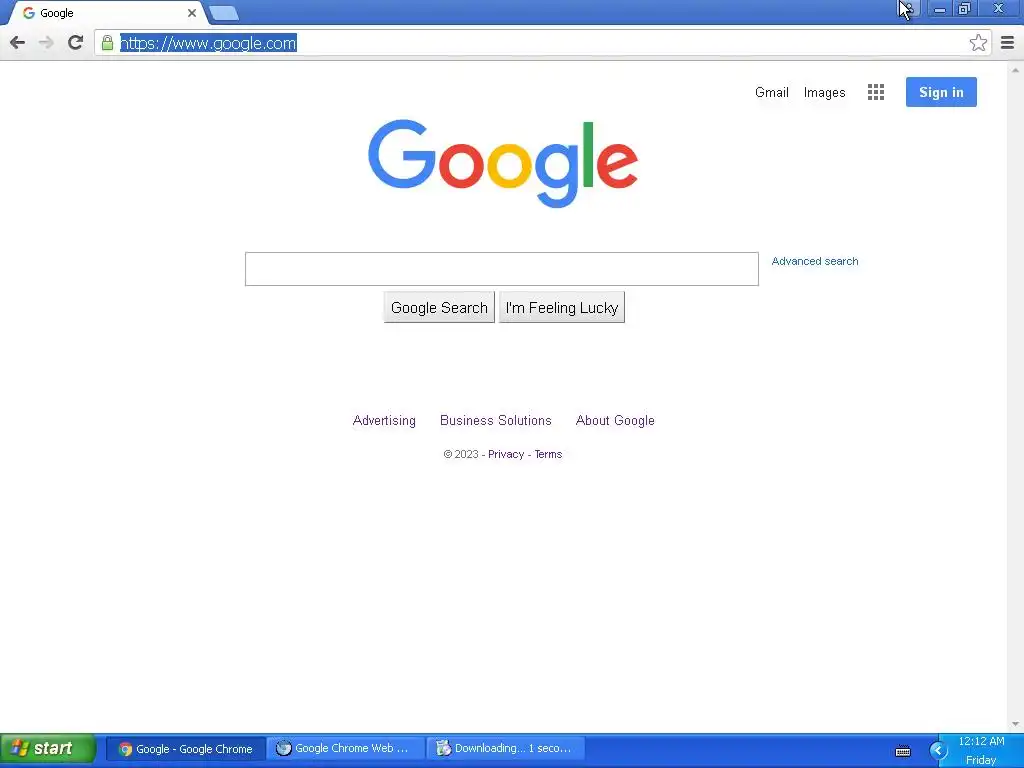Open a new tab
The image size is (1024, 768).
point(224,13)
